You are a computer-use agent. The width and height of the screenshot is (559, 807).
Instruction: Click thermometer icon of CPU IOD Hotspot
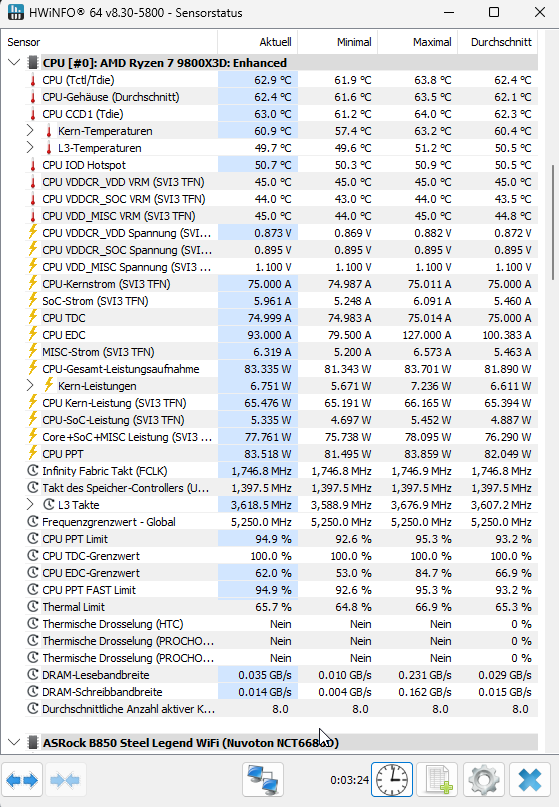33,165
